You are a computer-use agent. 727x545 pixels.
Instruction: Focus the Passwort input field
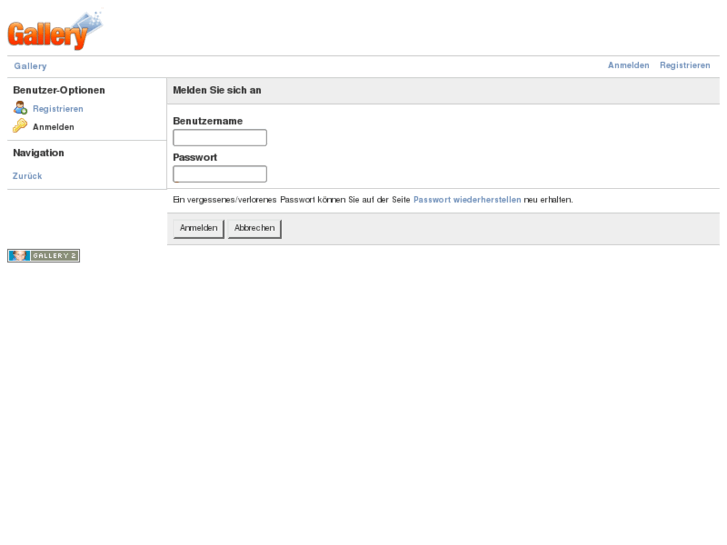(x=220, y=174)
